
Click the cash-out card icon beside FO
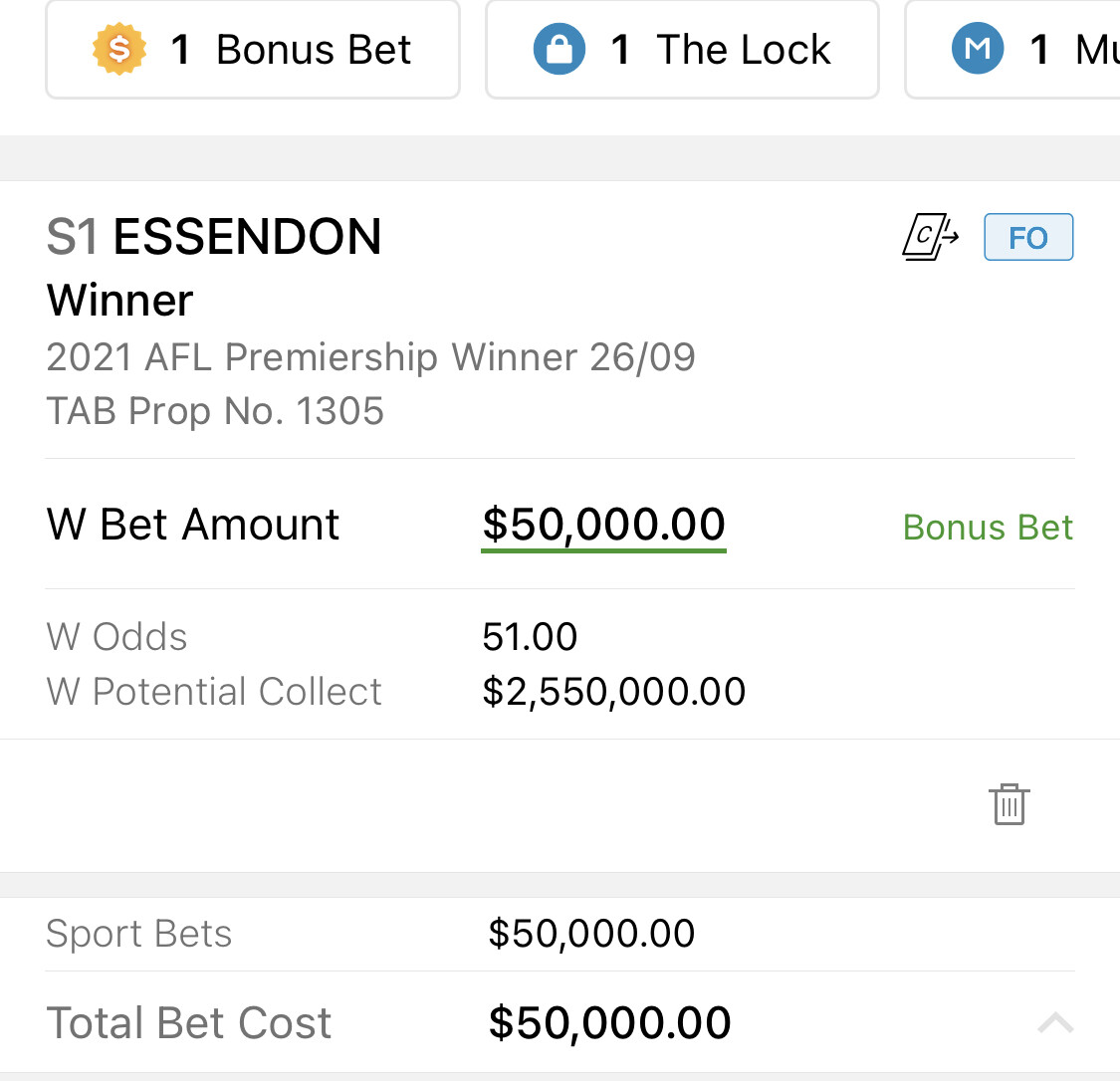(929, 237)
